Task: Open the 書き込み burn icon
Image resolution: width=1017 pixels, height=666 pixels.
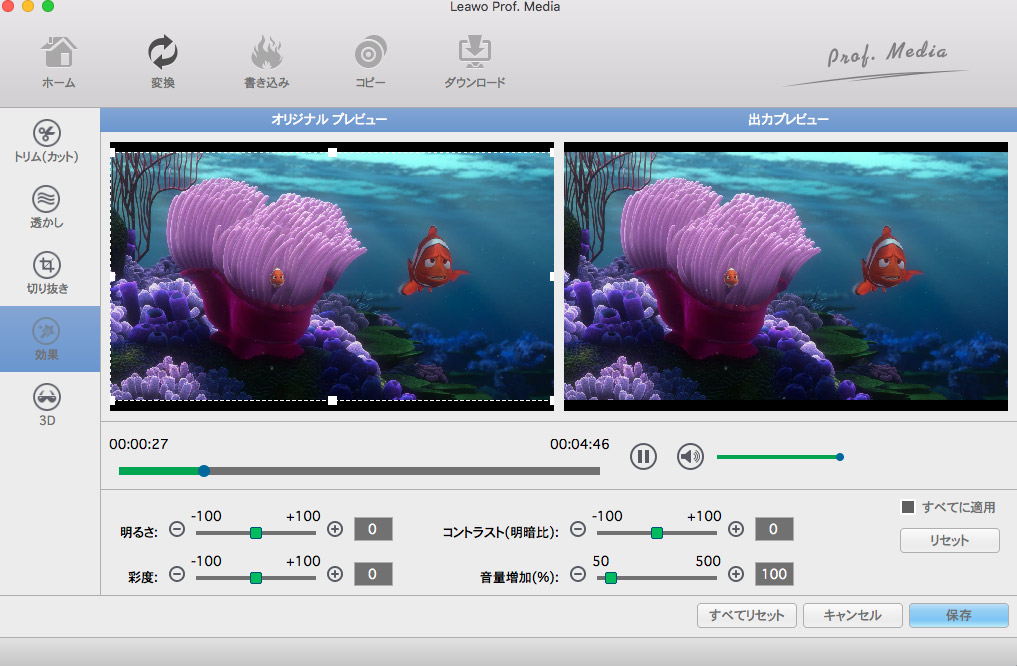Action: 266,62
